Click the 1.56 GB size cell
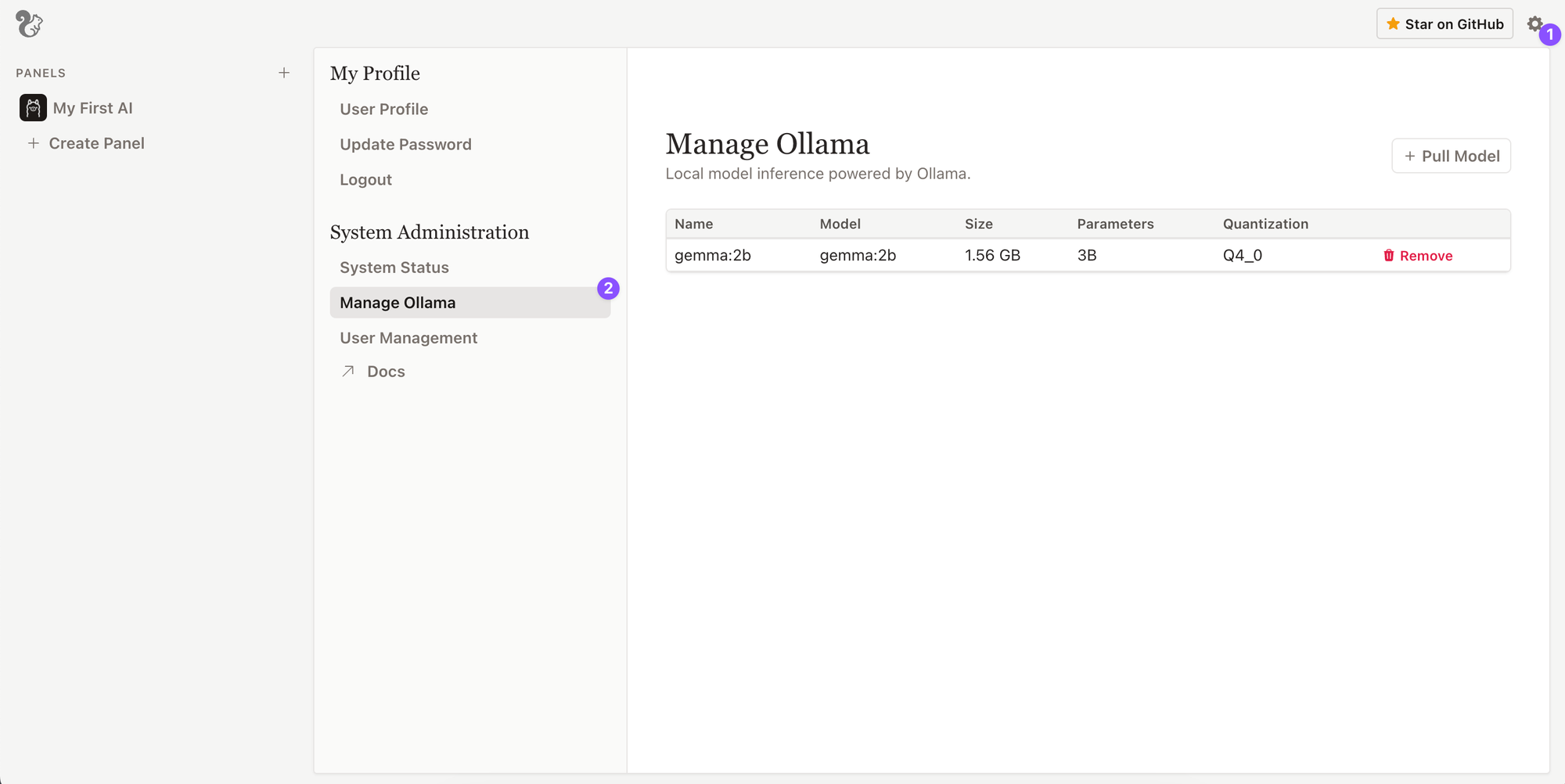1565x784 pixels. pos(993,256)
